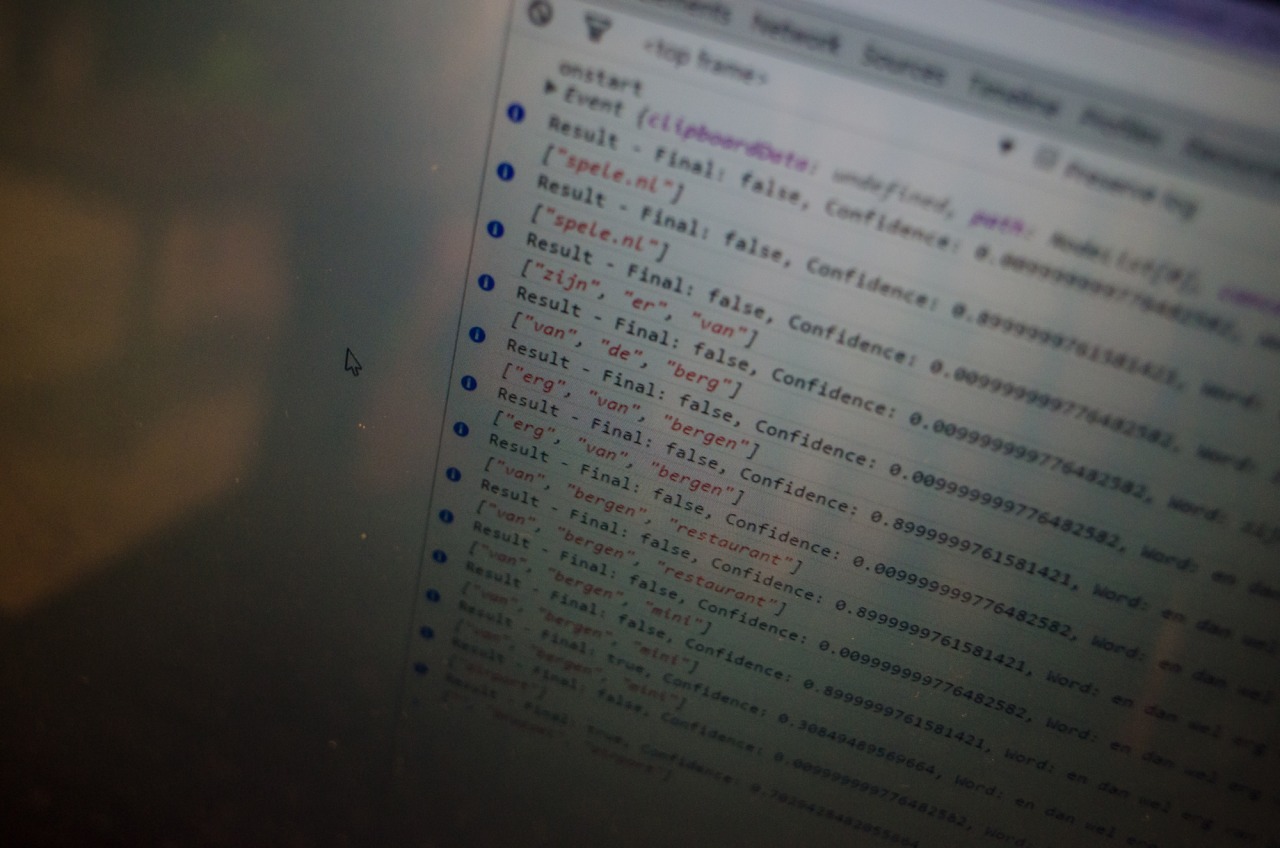Image resolution: width=1280 pixels, height=848 pixels.
Task: Expand the Event object disclosure triangle
Action: [x=550, y=88]
